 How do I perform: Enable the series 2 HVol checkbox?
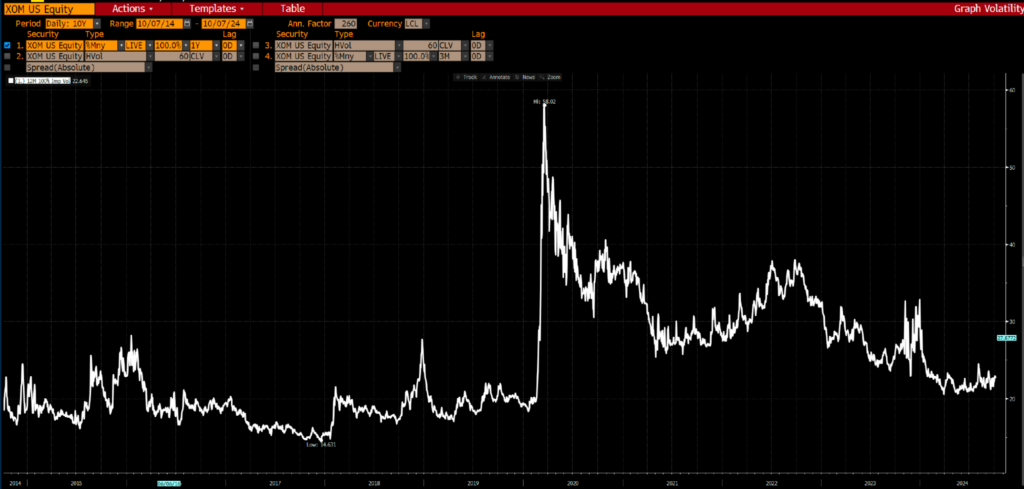tap(8, 56)
